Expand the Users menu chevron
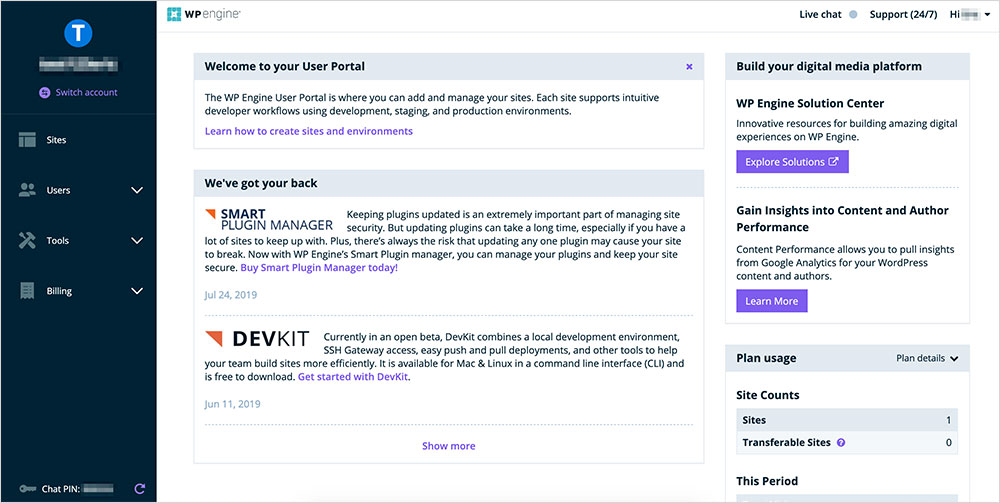The height and width of the screenshot is (503, 1000). 138,190
